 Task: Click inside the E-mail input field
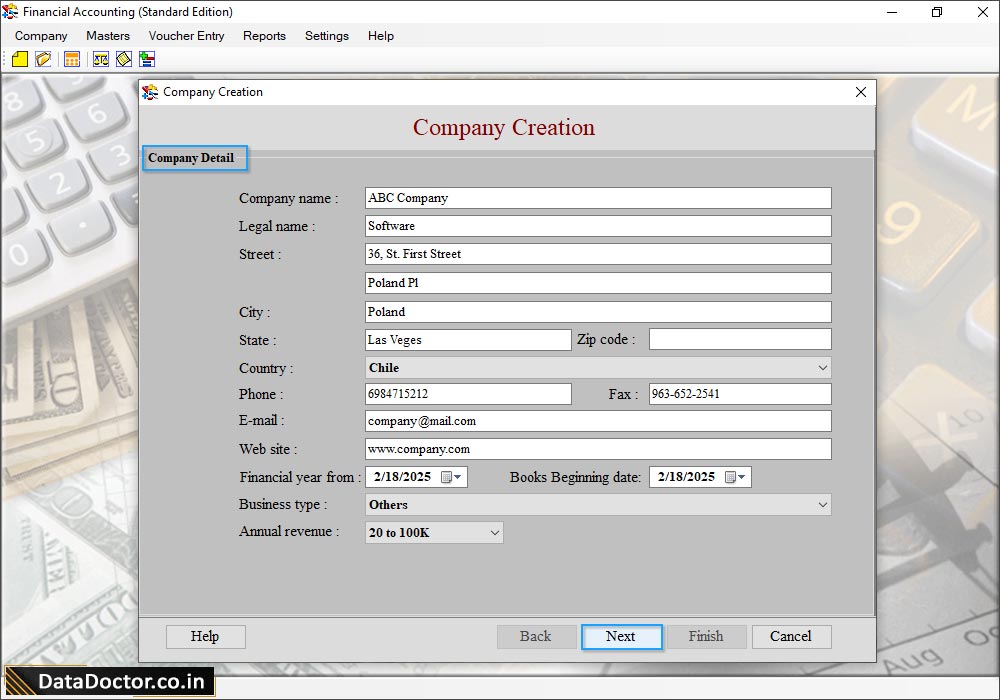597,421
